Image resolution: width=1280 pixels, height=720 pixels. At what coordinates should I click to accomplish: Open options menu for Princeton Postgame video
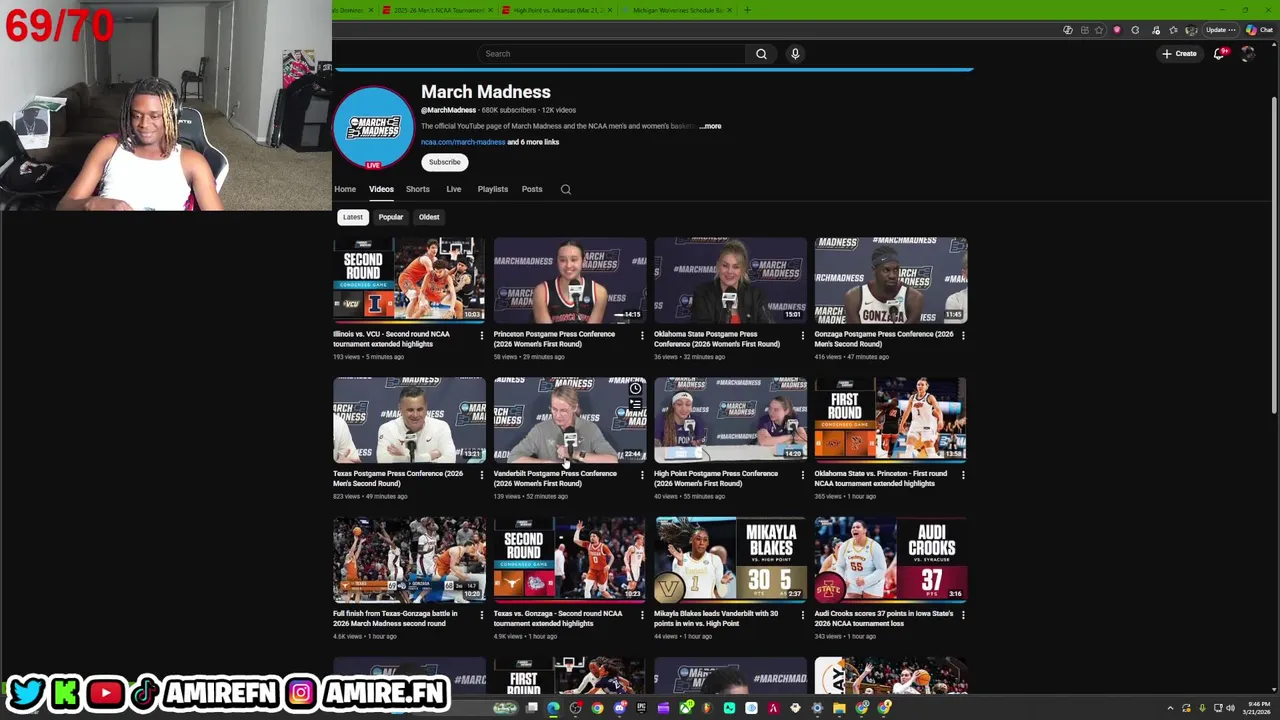[x=642, y=336]
